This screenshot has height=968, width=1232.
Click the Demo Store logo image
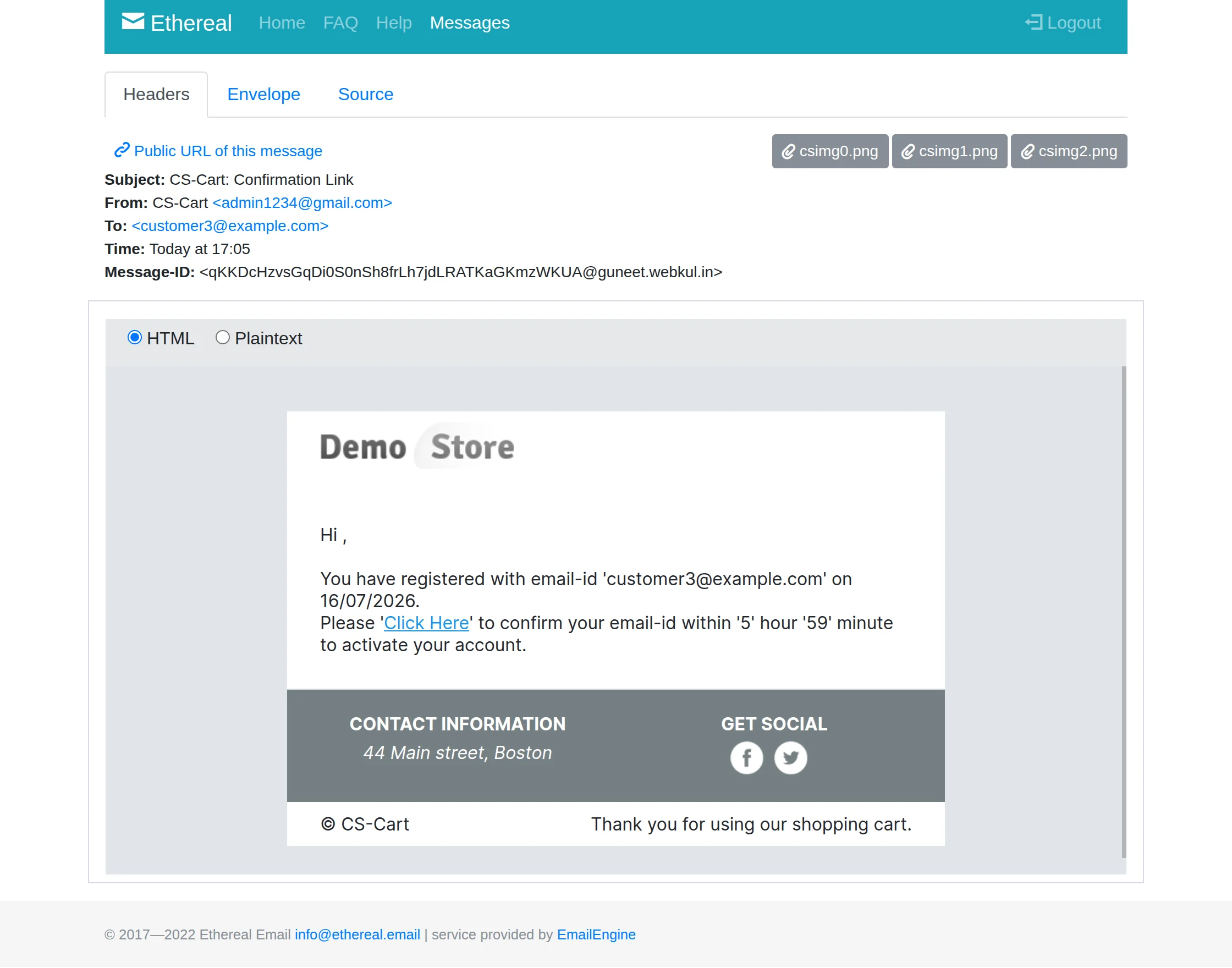pos(417,447)
